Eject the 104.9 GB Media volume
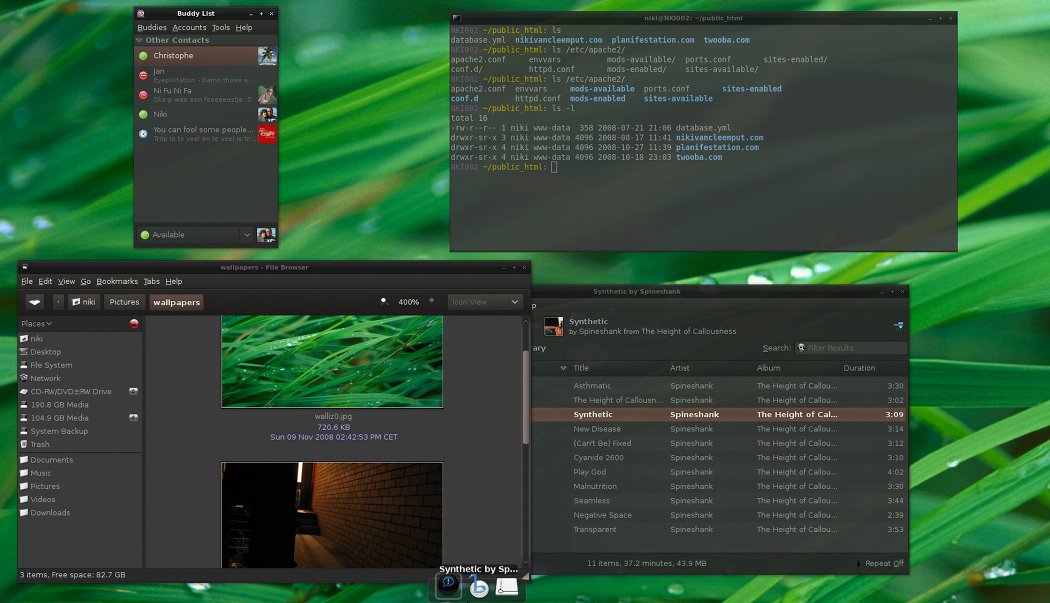The image size is (1050, 603). [x=133, y=418]
